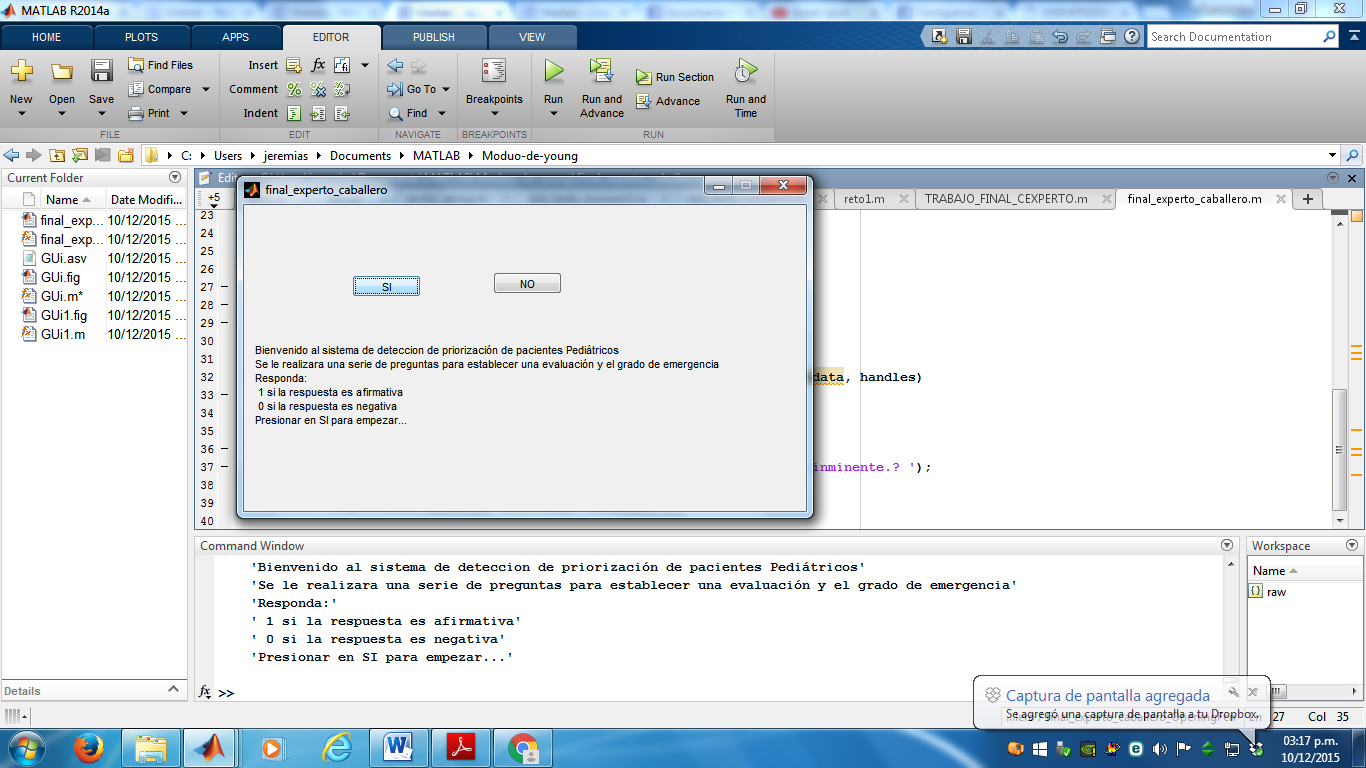Open Microsoft Word from the taskbar
Viewport: 1366px width, 768px height.
pyautogui.click(x=399, y=748)
